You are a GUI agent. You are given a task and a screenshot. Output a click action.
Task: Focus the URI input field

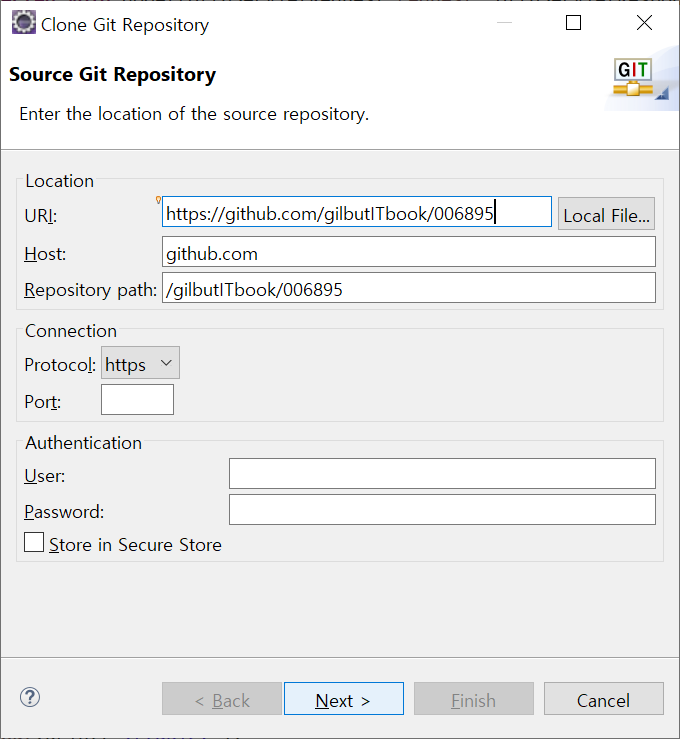pyautogui.click(x=357, y=212)
